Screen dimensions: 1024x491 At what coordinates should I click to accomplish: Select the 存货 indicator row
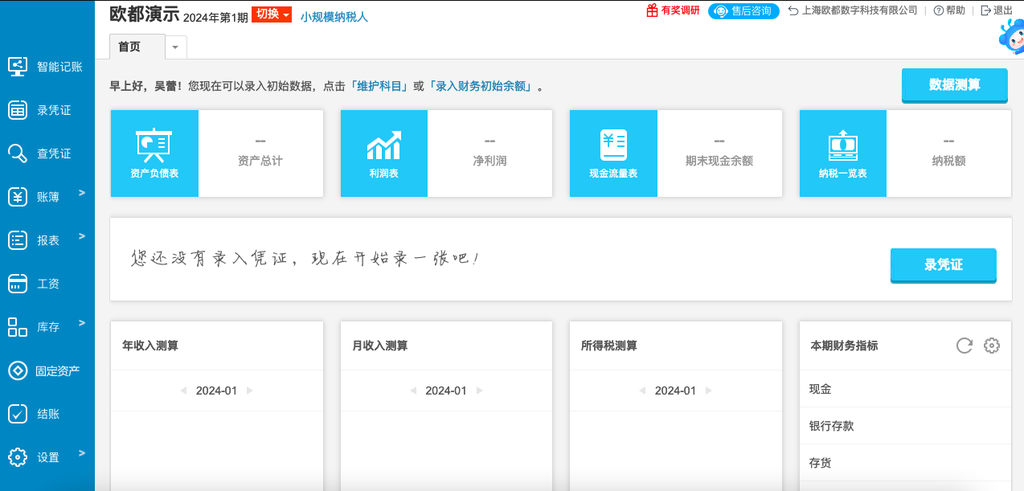click(x=905, y=464)
